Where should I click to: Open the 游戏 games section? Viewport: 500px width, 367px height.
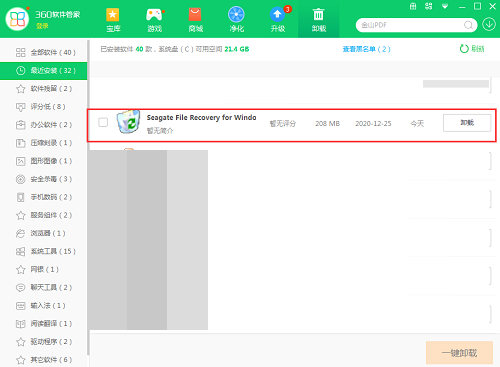154,20
